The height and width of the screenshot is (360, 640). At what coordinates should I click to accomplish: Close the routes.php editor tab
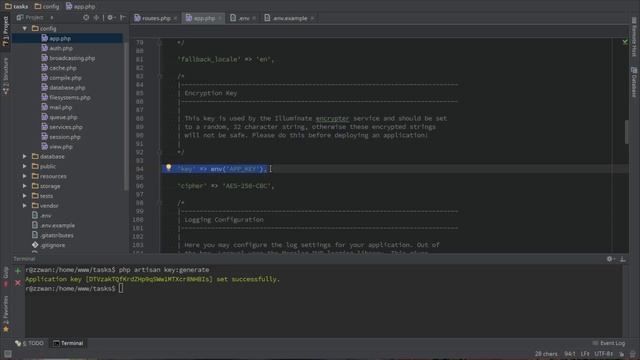pyautogui.click(x=175, y=18)
